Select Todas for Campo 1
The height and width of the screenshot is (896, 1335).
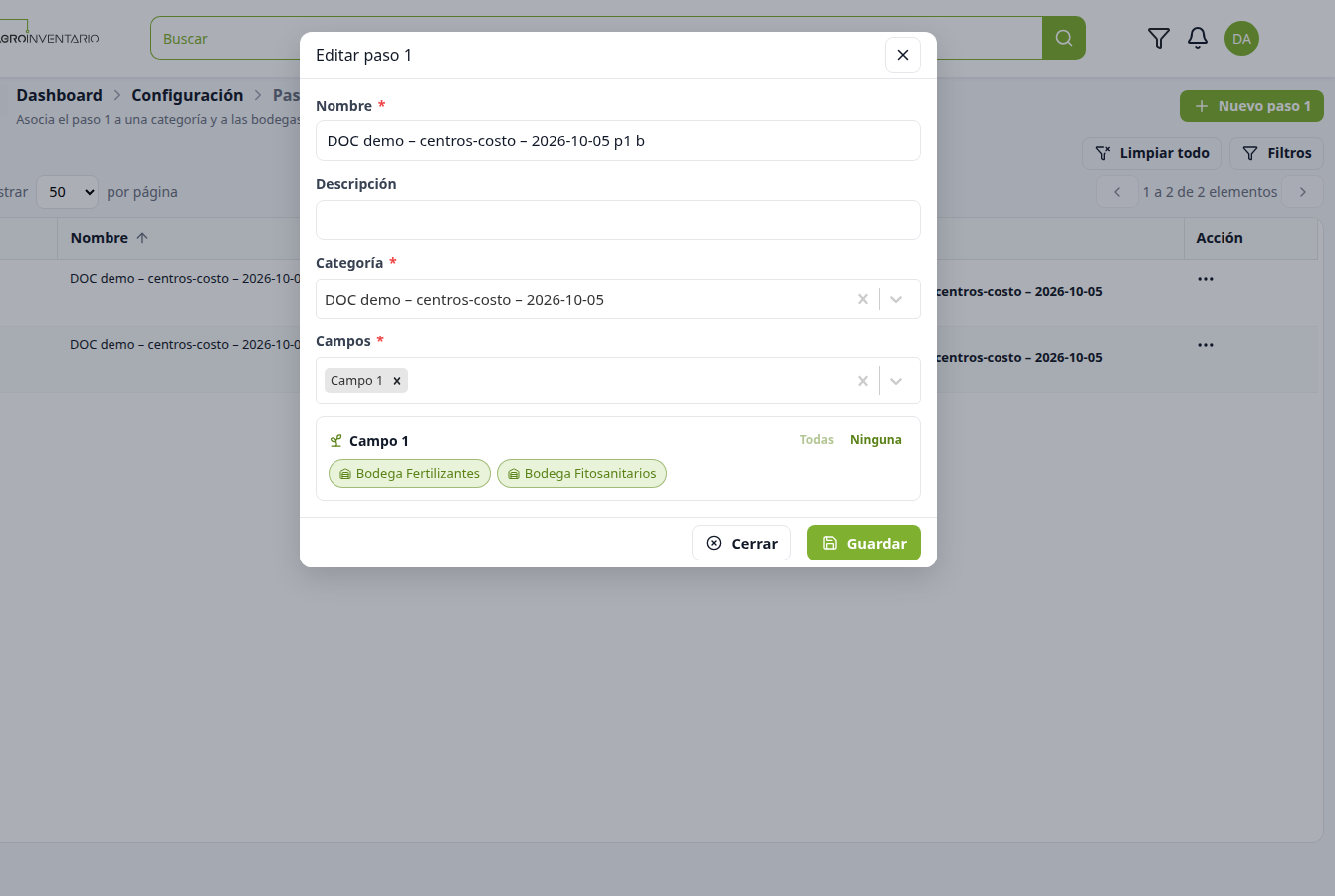click(x=816, y=440)
